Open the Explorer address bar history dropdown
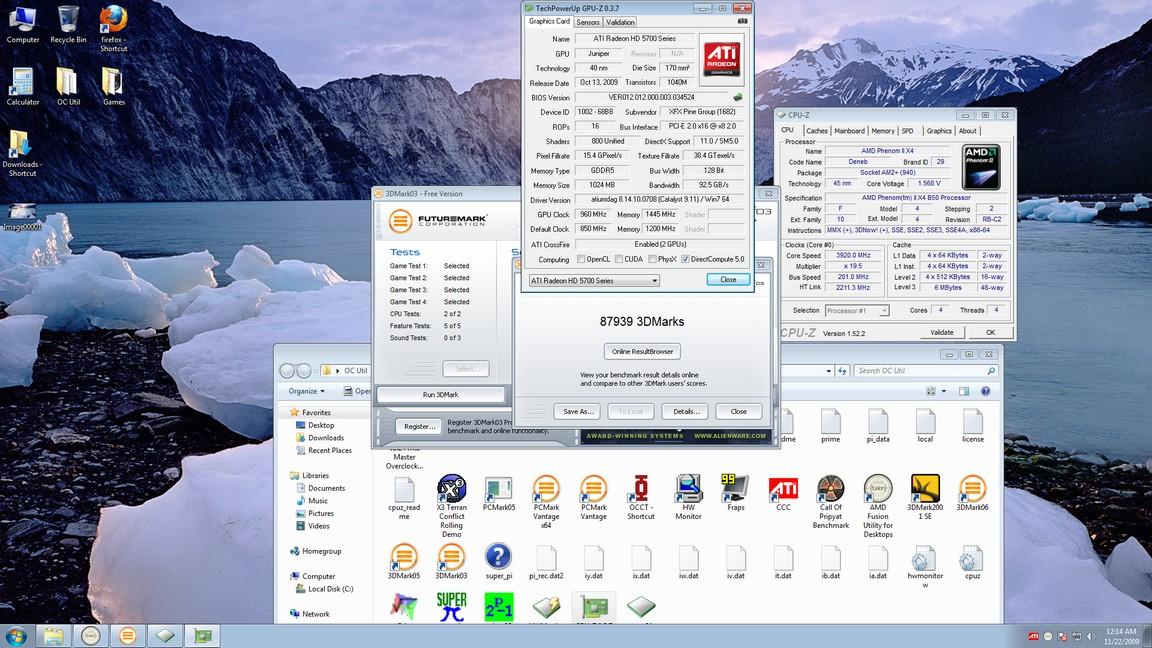 pyautogui.click(x=829, y=371)
